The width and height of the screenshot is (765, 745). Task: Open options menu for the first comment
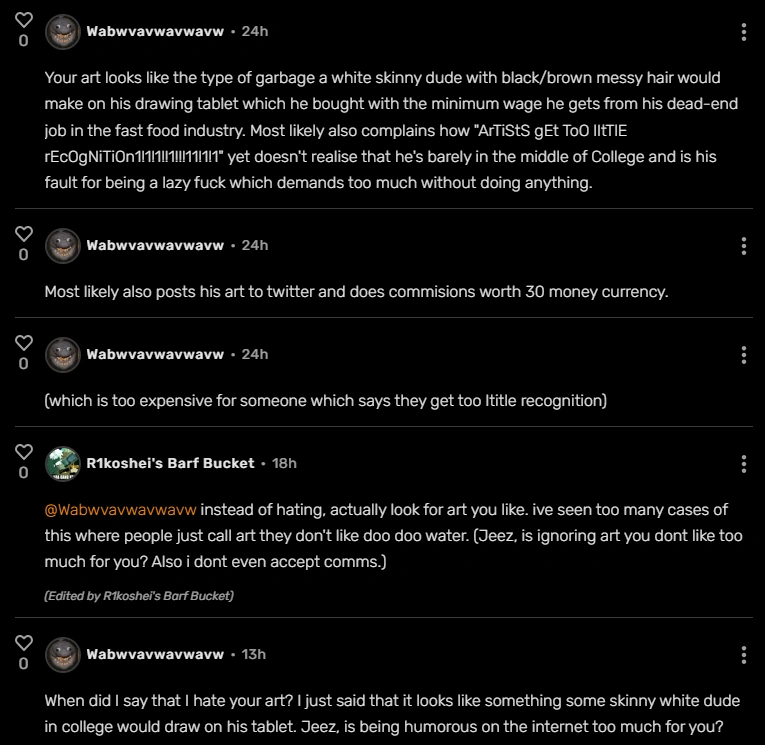click(744, 32)
